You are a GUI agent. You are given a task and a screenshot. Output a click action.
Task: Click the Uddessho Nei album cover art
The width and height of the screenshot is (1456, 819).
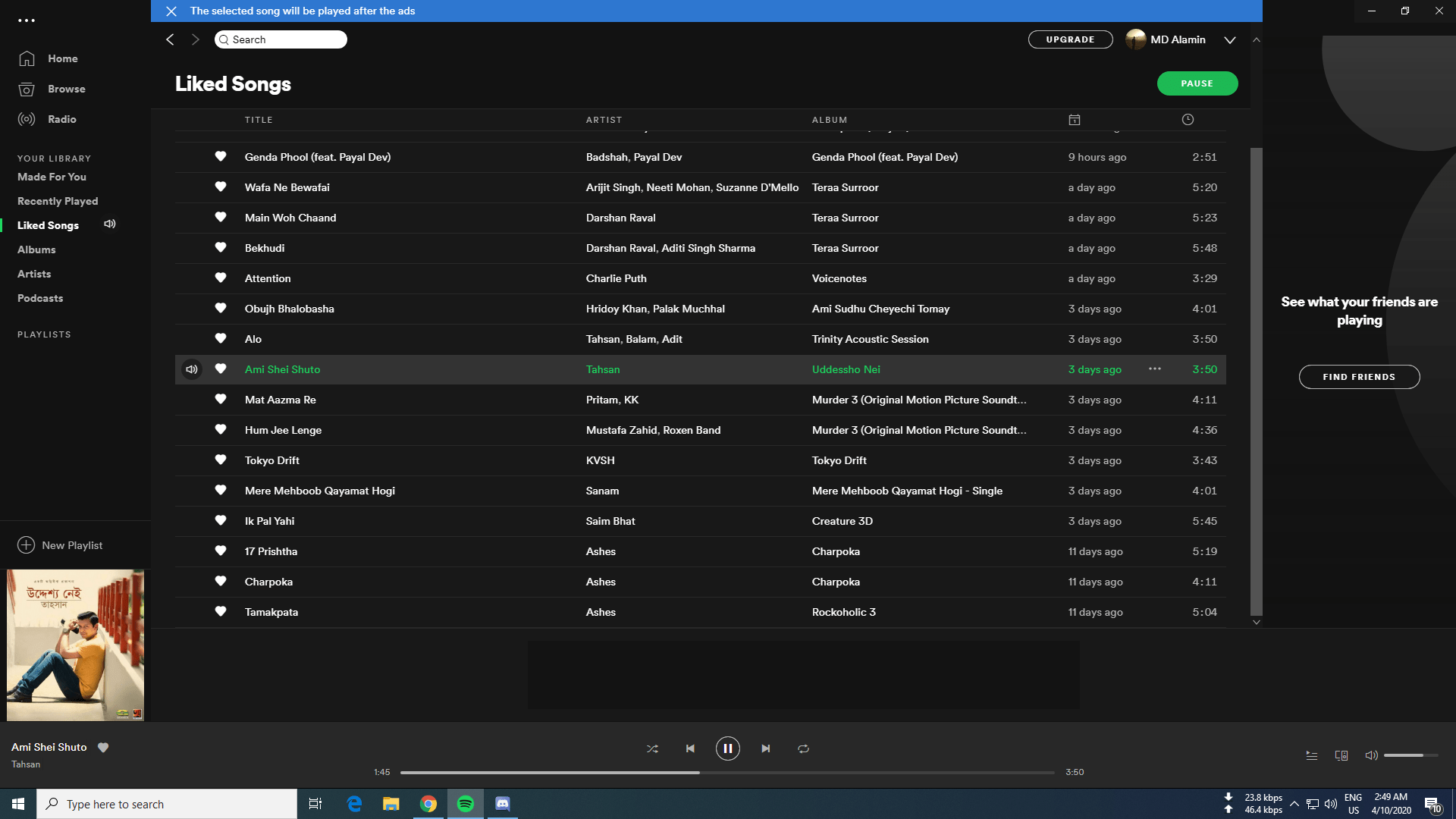click(x=75, y=645)
